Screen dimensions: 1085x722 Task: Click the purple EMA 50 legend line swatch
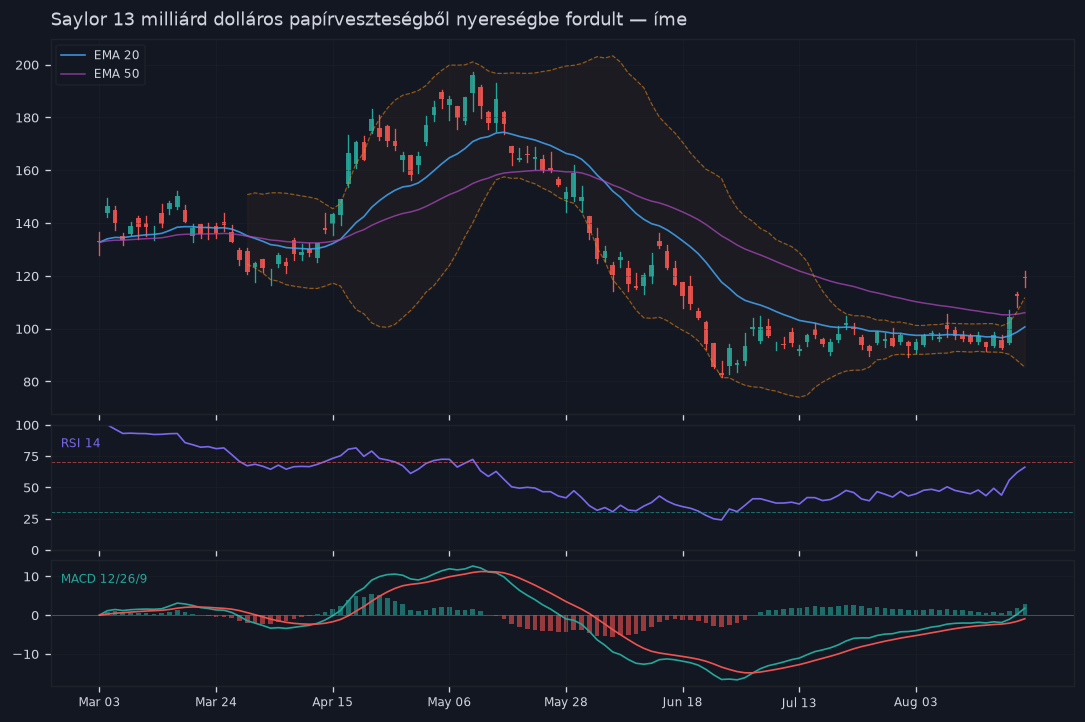tap(73, 73)
